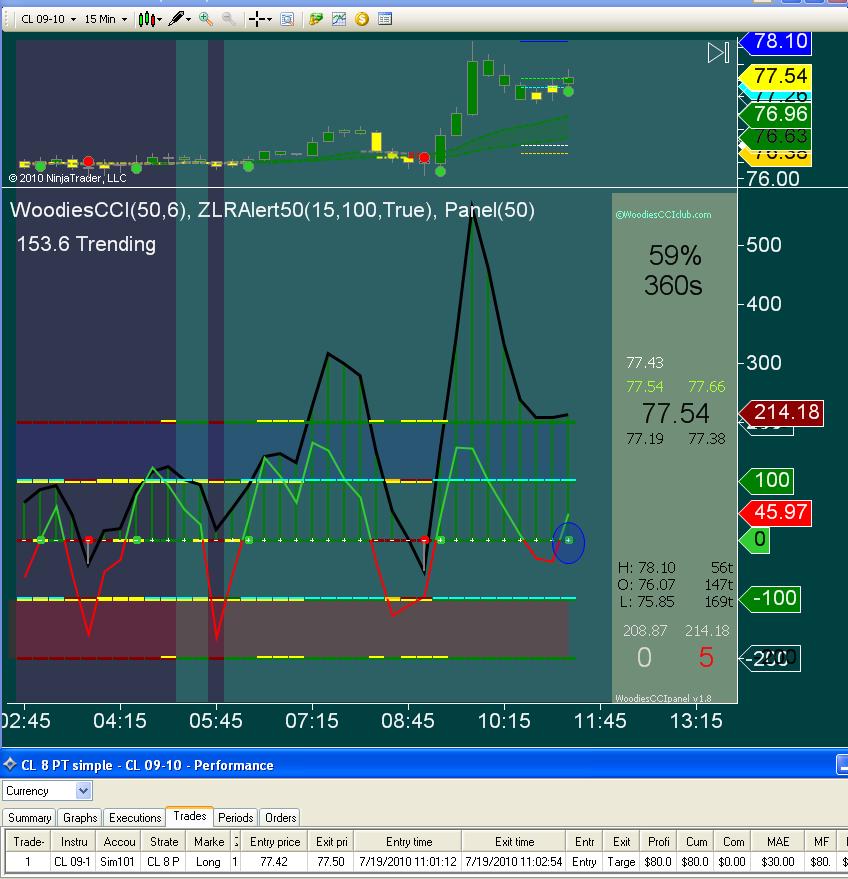
Task: Click the red 5 counter in panel
Action: click(x=706, y=657)
